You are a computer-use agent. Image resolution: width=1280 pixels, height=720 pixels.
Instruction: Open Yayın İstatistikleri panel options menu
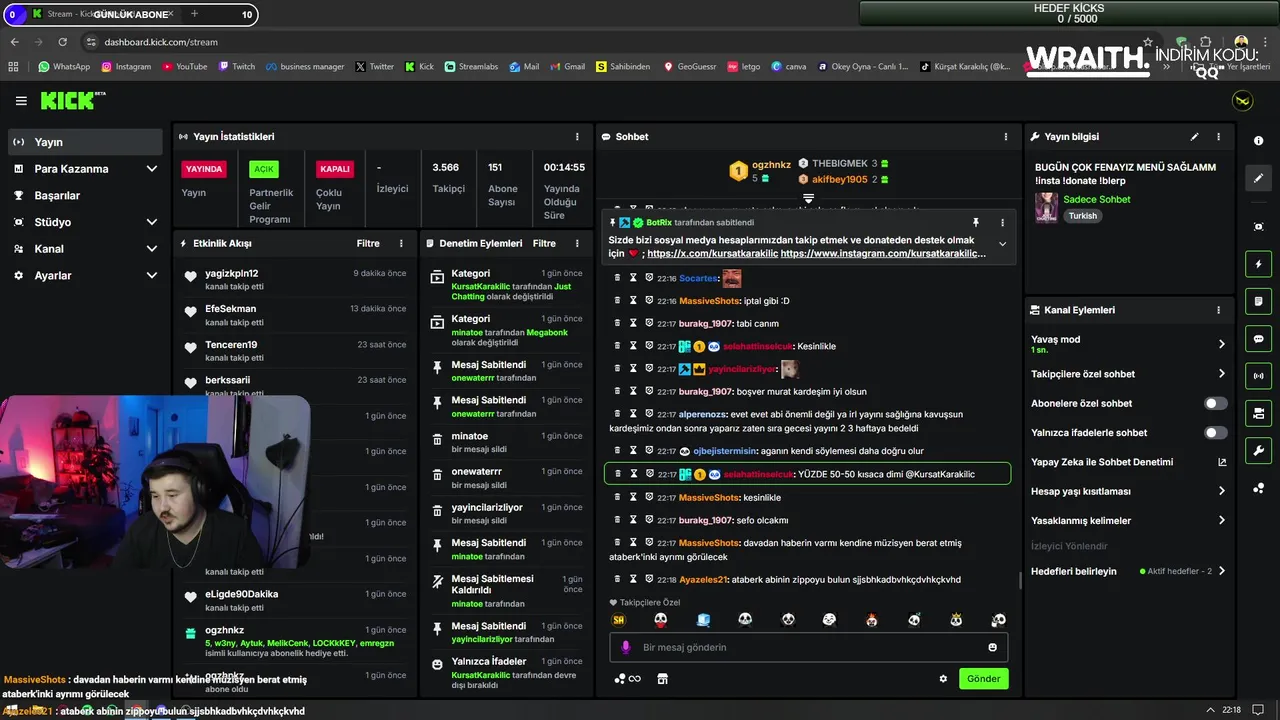577,137
